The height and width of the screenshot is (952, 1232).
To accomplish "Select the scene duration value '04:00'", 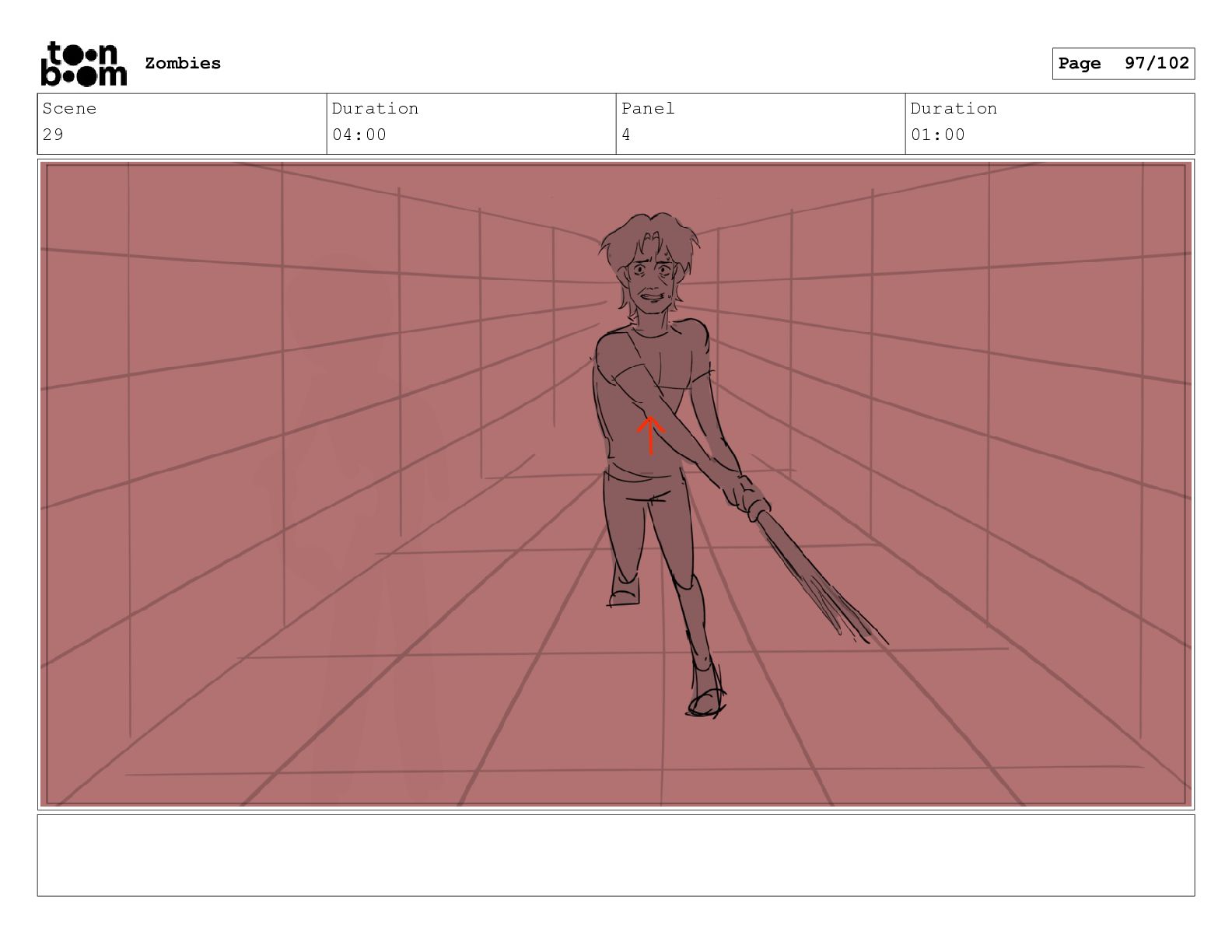I will coord(359,135).
